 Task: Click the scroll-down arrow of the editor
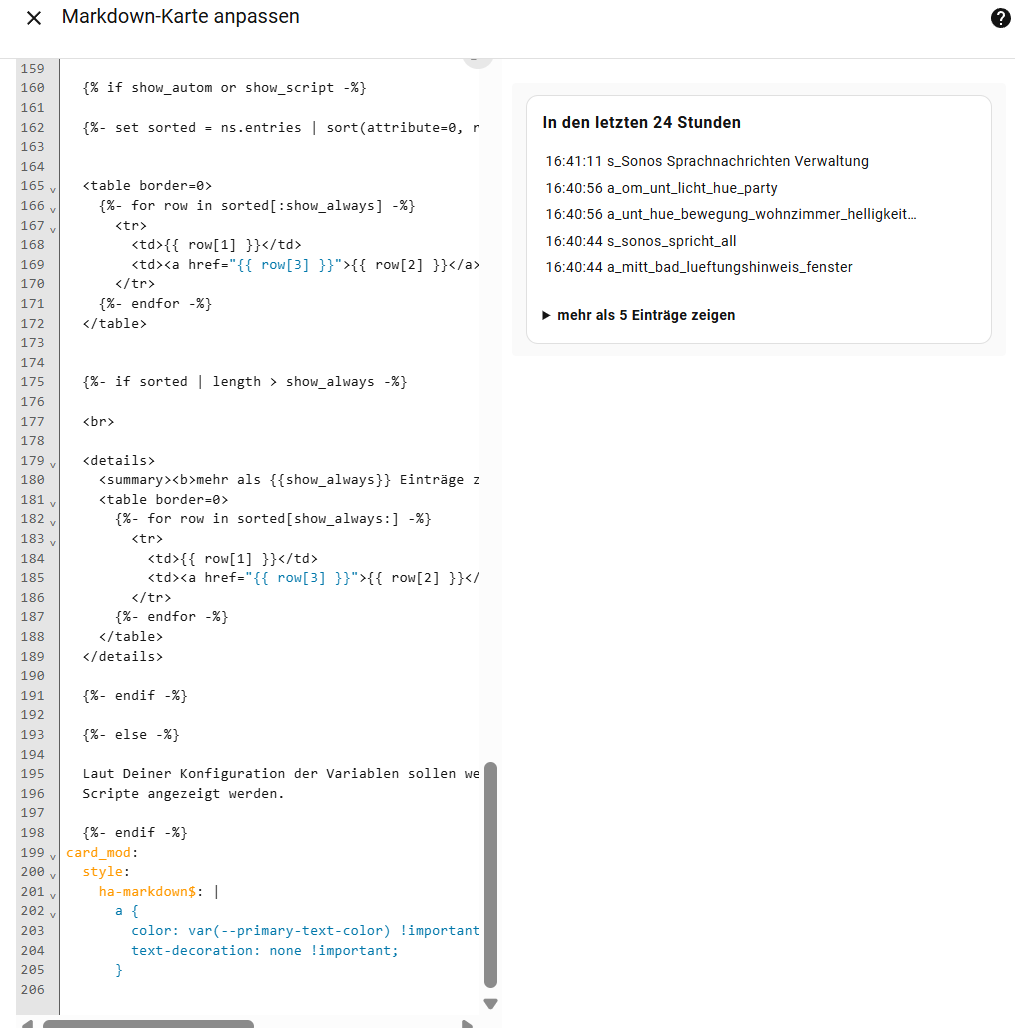coord(490,1004)
